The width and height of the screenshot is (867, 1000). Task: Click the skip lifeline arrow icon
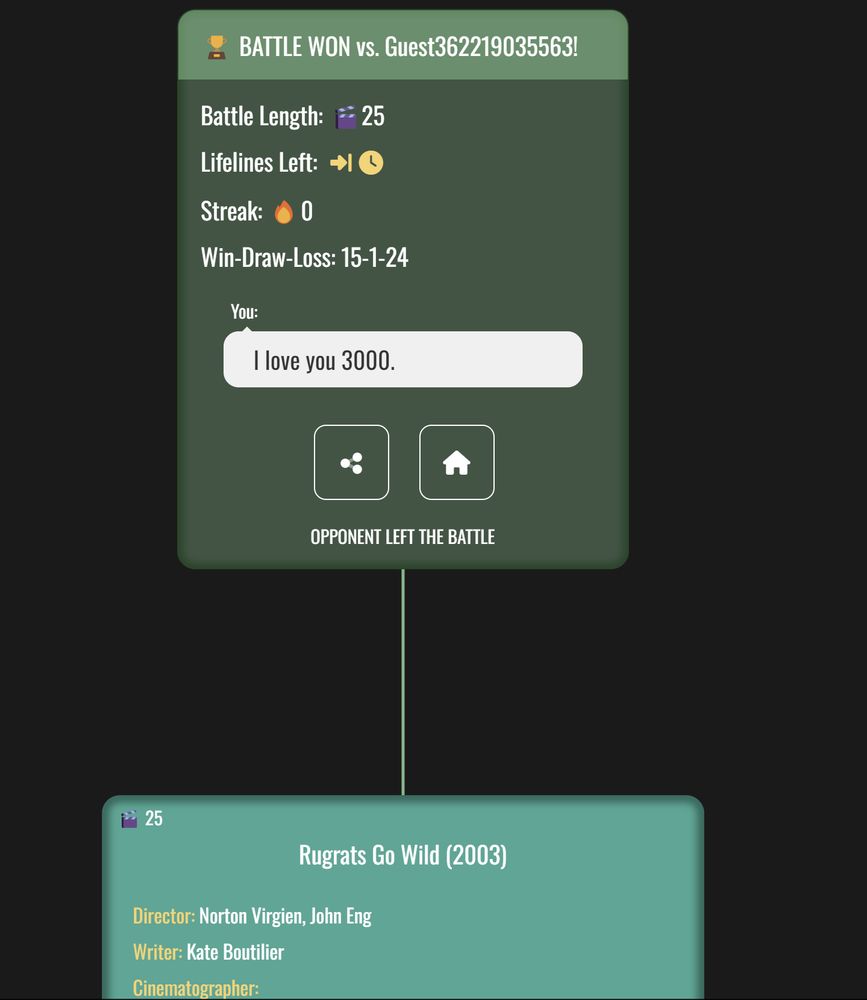coord(341,163)
